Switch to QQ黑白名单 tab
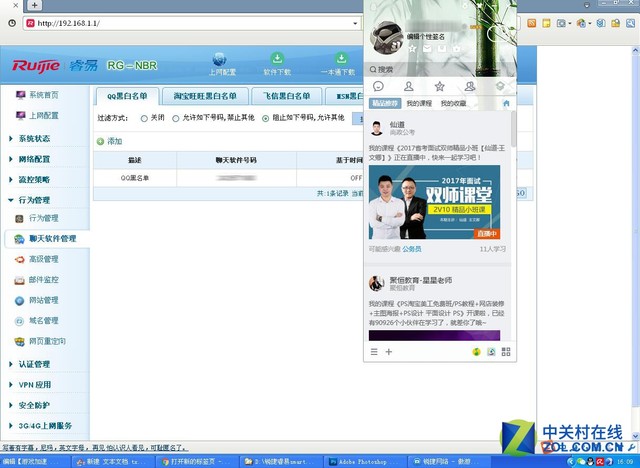This screenshot has width=640, height=468. (127, 96)
